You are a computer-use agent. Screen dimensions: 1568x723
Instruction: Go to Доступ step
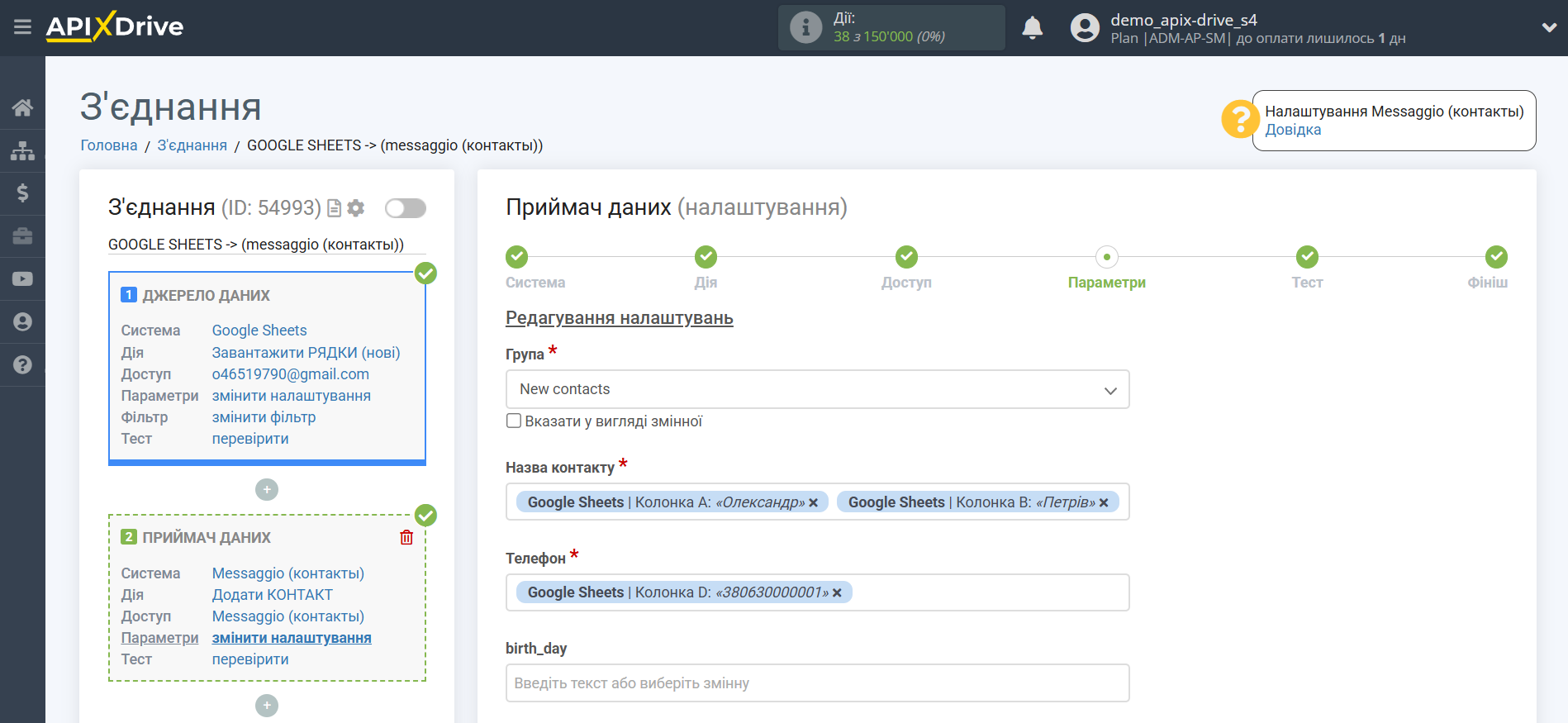click(x=906, y=257)
